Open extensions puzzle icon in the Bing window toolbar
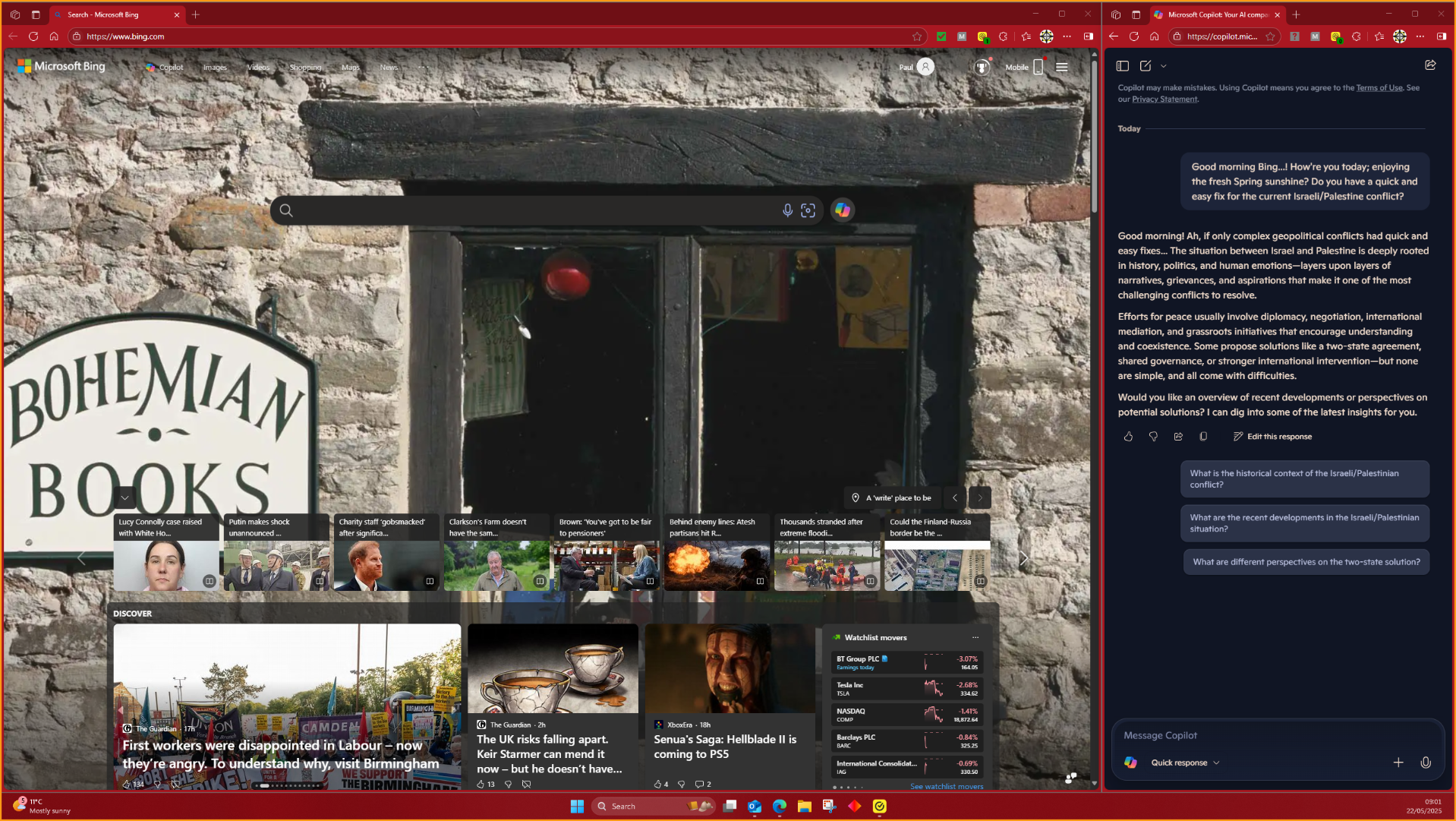Viewport: 1456px width, 821px height. (x=1004, y=36)
